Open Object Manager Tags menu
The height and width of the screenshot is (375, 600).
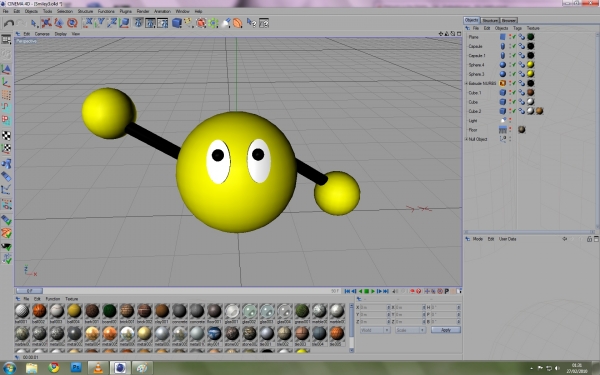coord(517,28)
